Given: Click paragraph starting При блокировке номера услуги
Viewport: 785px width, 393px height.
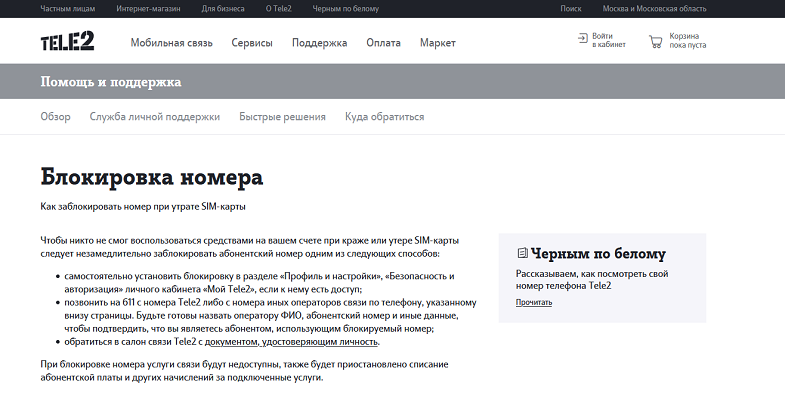Looking at the screenshot, I should click(244, 371).
